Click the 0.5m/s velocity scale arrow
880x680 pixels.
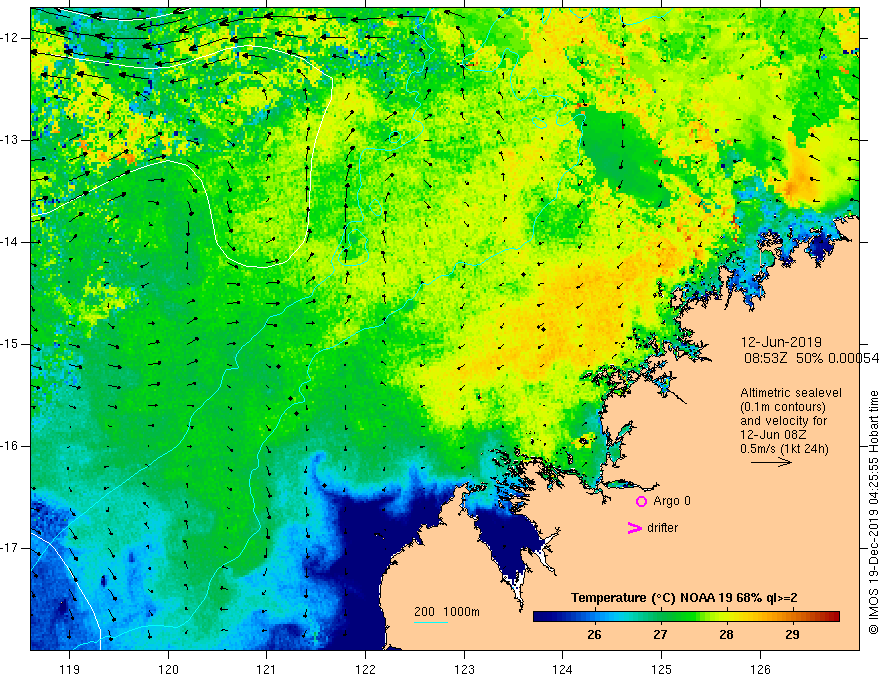(x=772, y=463)
